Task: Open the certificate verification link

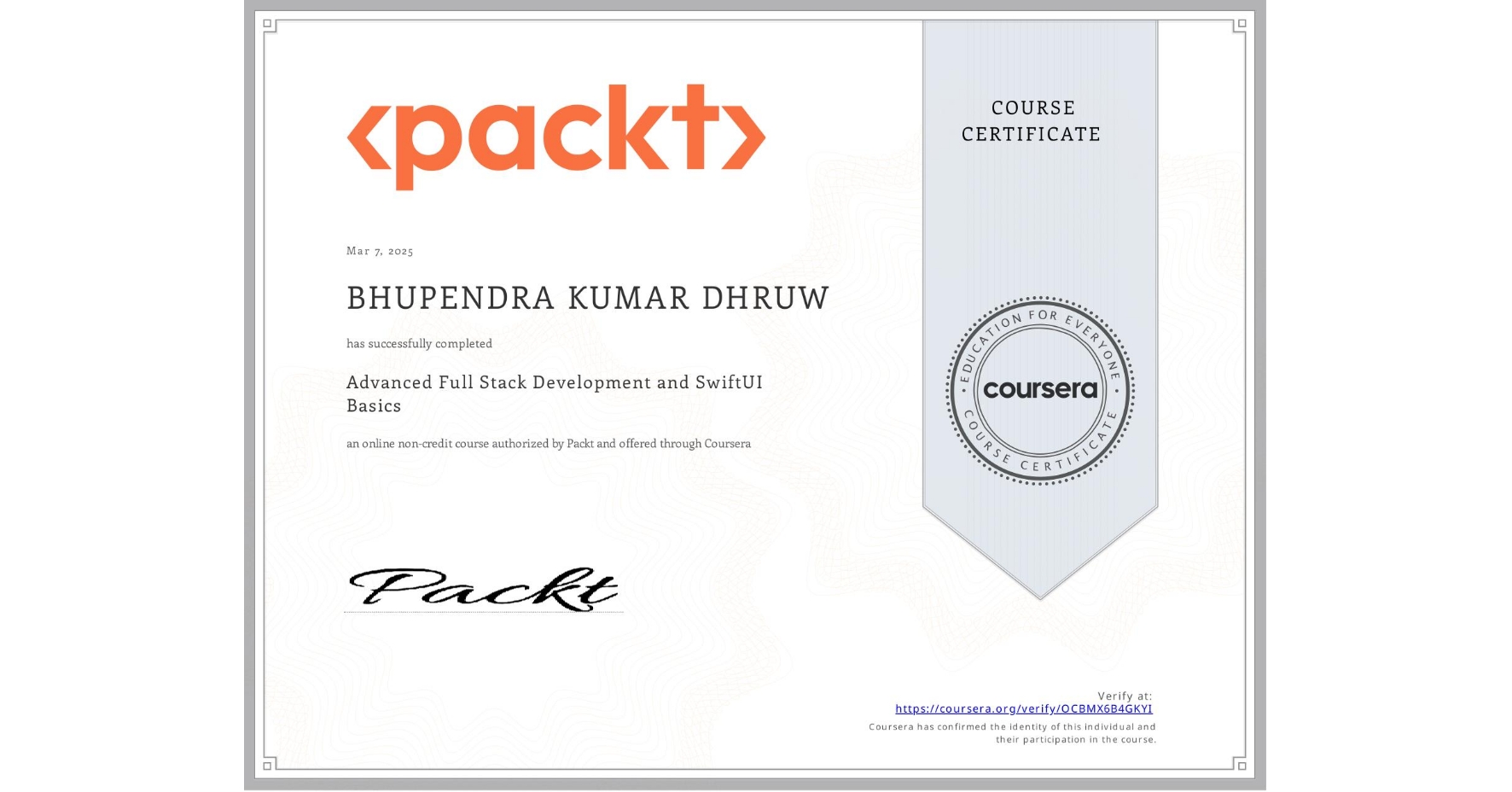Action: [1023, 708]
